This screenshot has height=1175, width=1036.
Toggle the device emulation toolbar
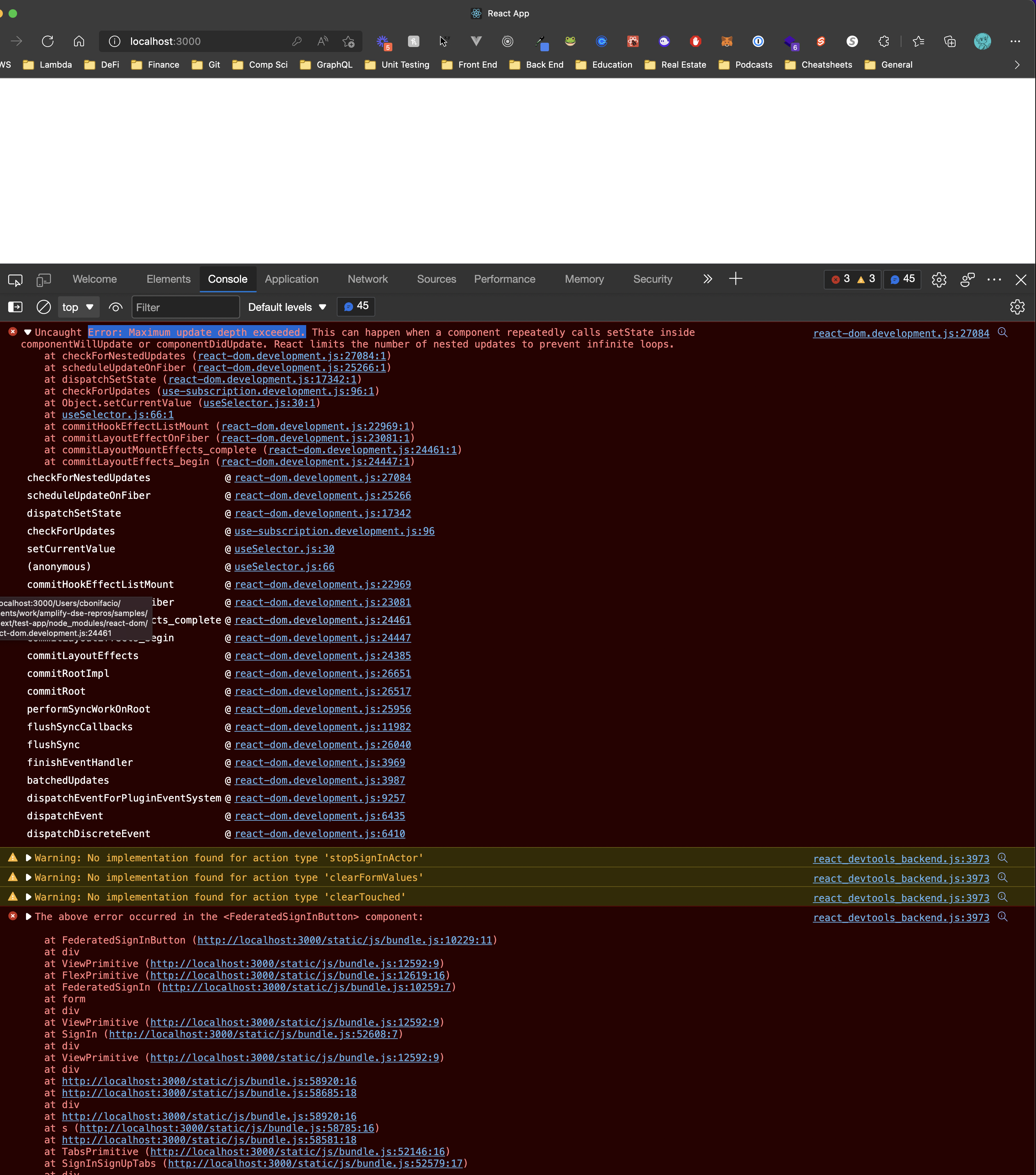click(x=43, y=280)
